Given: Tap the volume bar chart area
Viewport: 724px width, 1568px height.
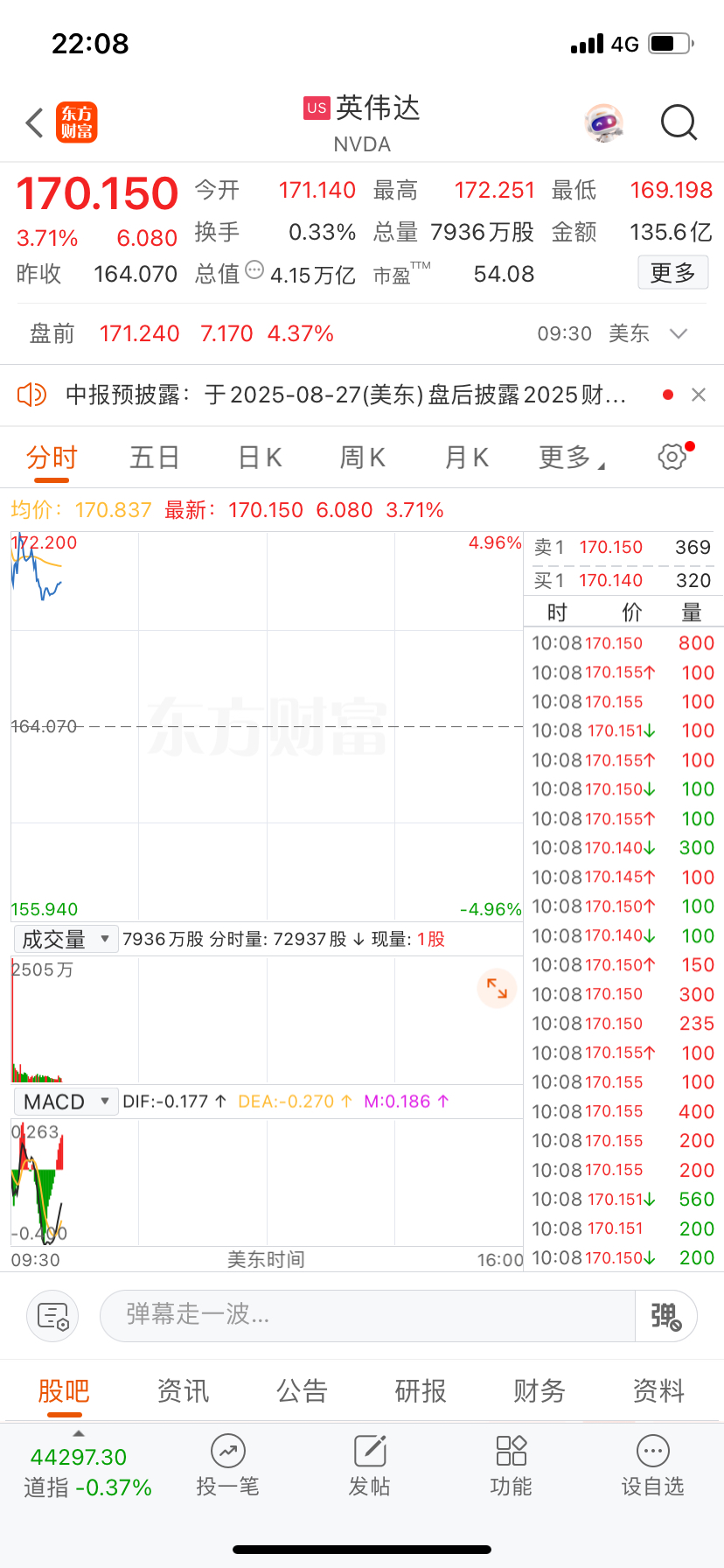Looking at the screenshot, I should (x=267, y=1019).
